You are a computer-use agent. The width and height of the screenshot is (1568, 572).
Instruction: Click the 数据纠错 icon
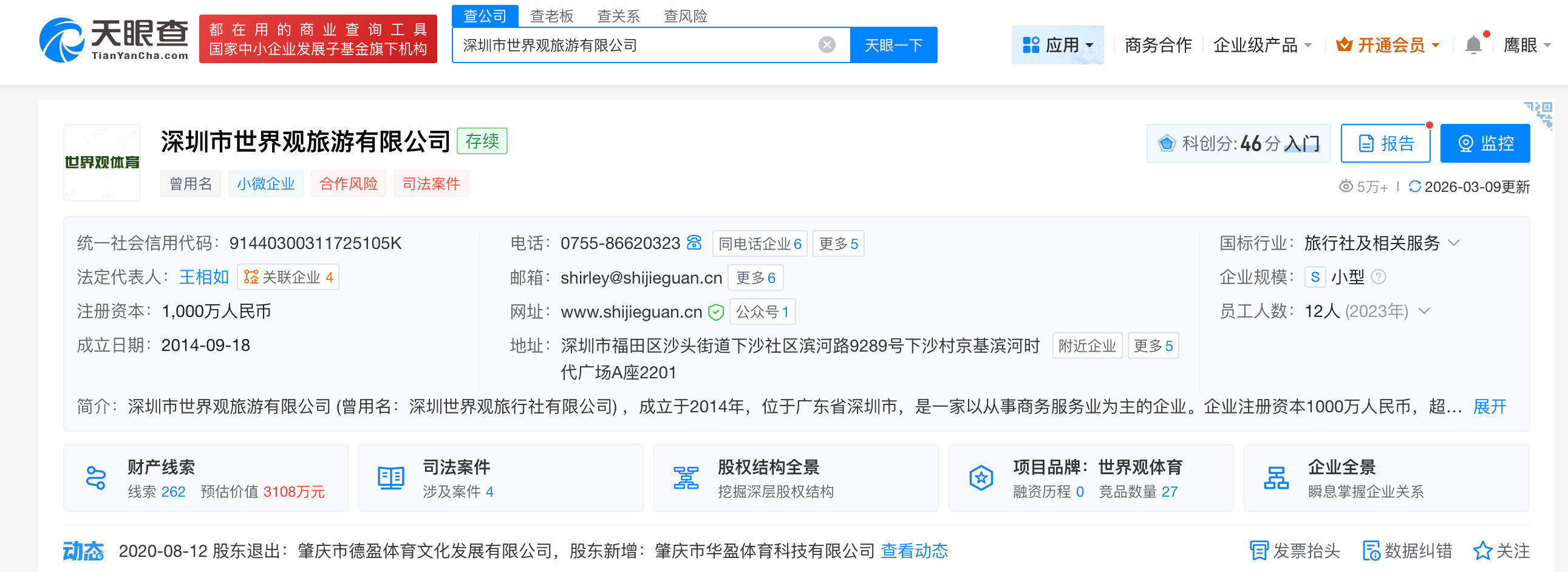[x=1372, y=551]
